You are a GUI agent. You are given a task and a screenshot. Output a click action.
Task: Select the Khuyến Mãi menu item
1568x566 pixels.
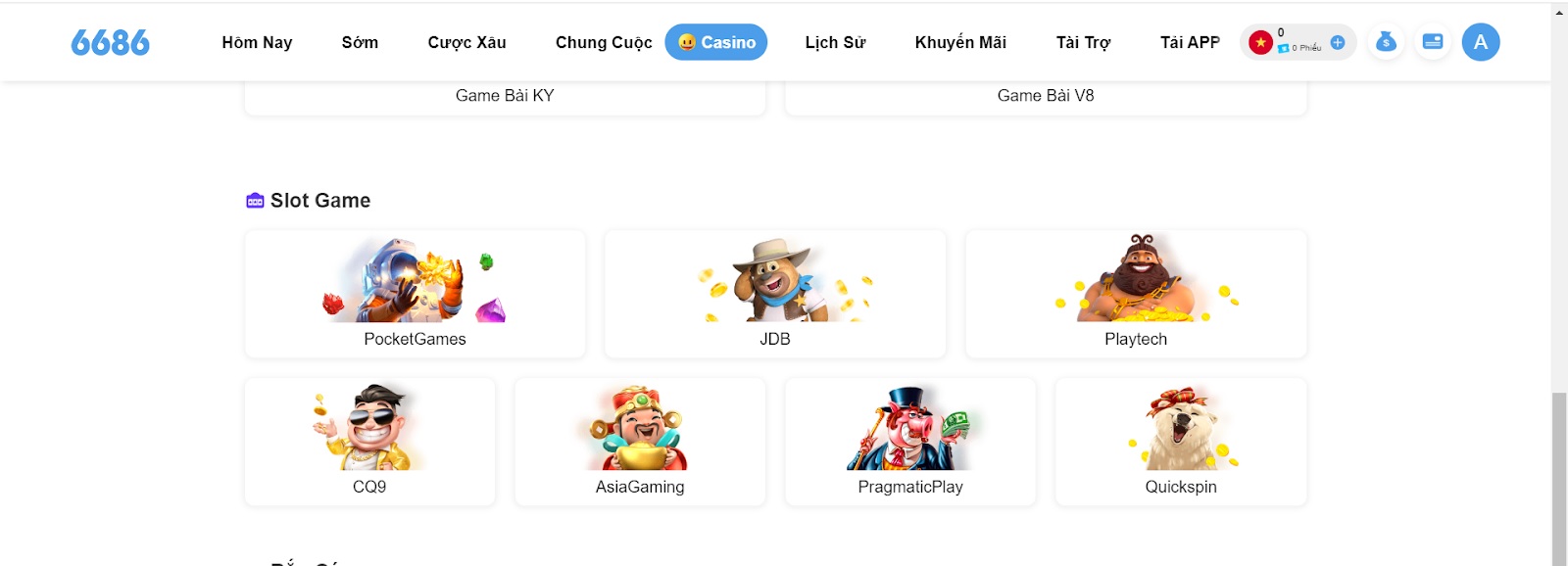(x=960, y=42)
